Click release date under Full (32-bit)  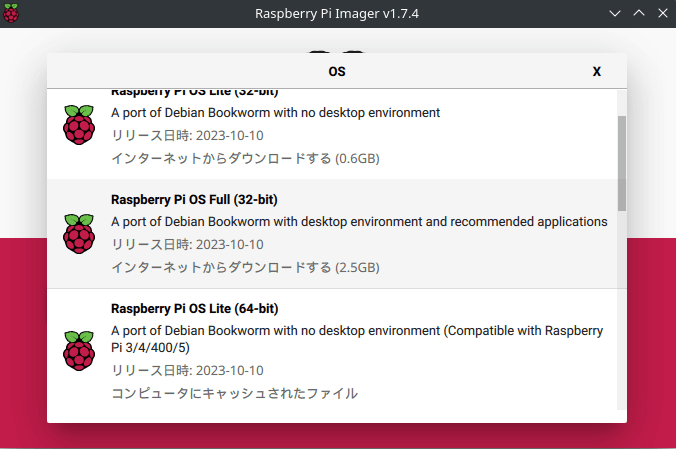coord(187,245)
